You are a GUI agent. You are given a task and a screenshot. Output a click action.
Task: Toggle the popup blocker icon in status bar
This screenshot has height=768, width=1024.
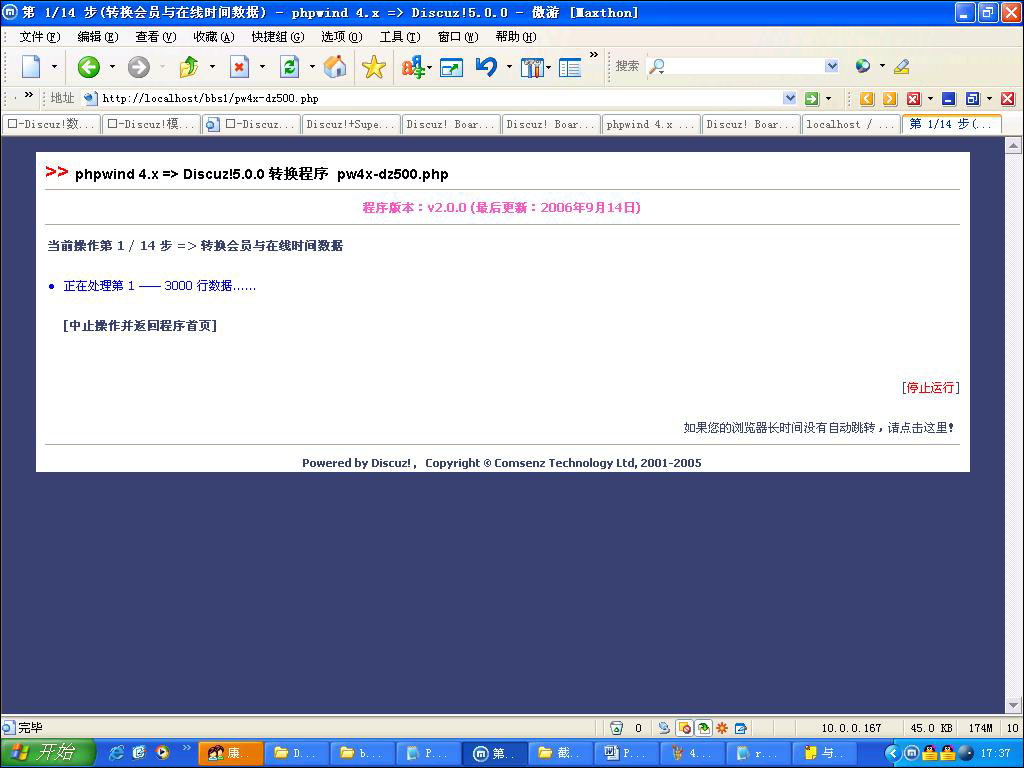(685, 728)
